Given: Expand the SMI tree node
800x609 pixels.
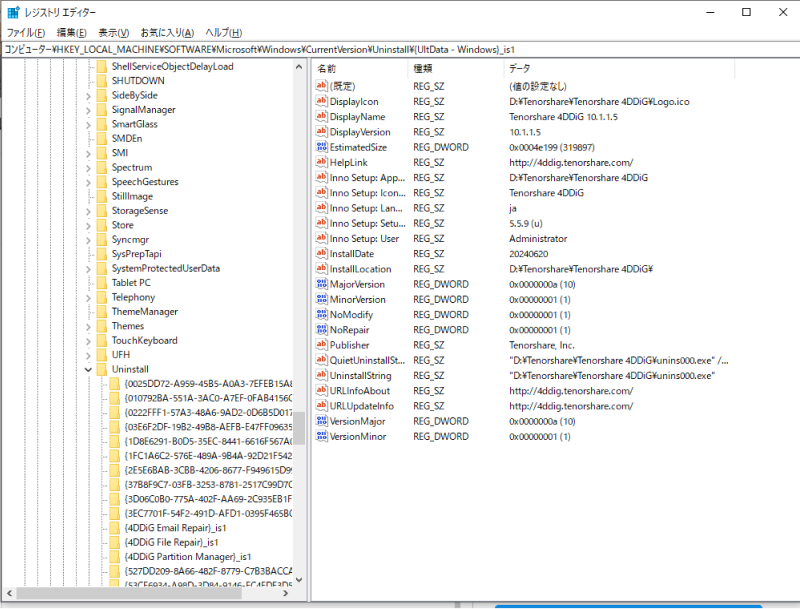Looking at the screenshot, I should [88, 153].
